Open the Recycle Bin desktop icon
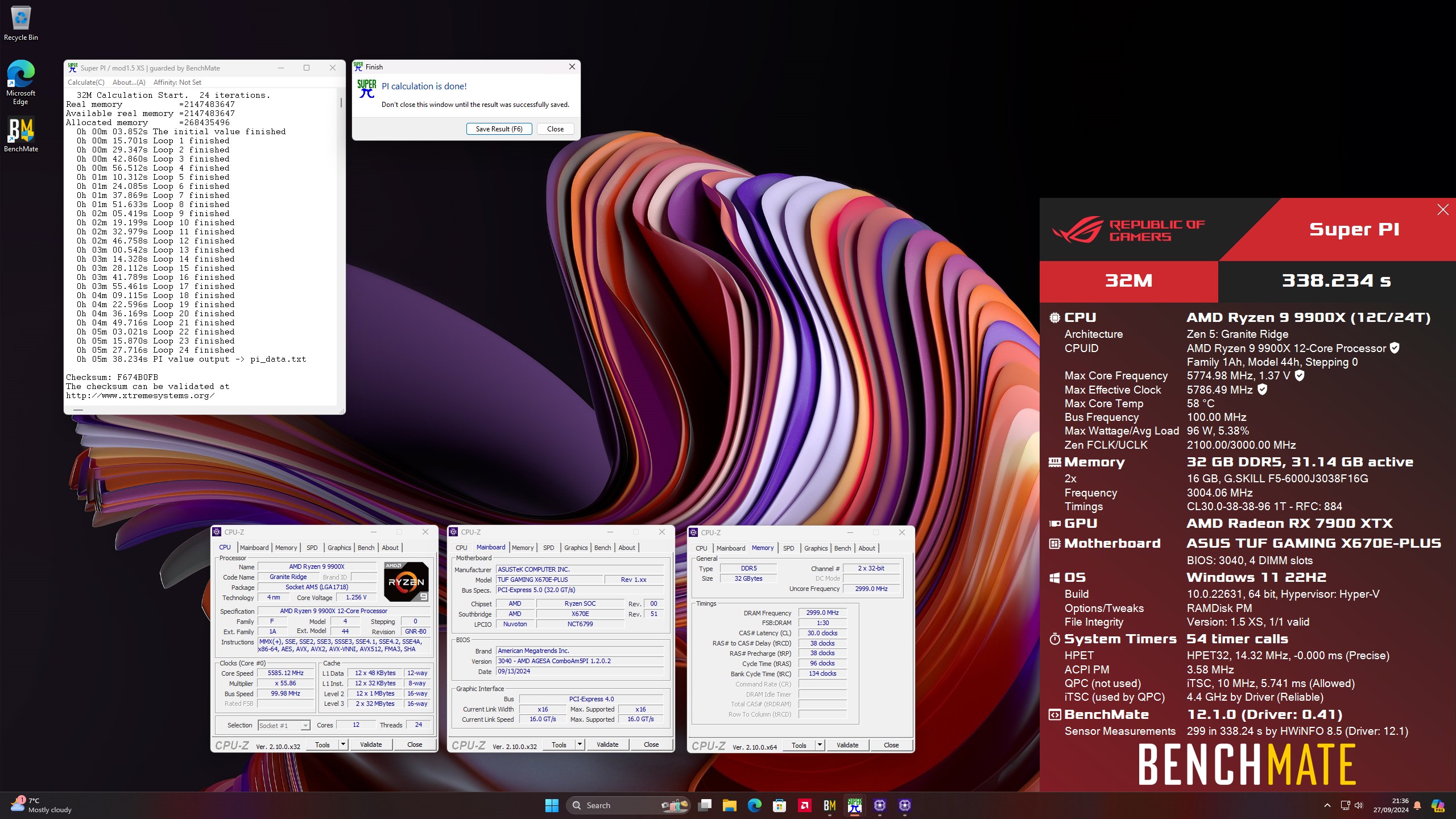This screenshot has height=819, width=1456. click(x=21, y=24)
